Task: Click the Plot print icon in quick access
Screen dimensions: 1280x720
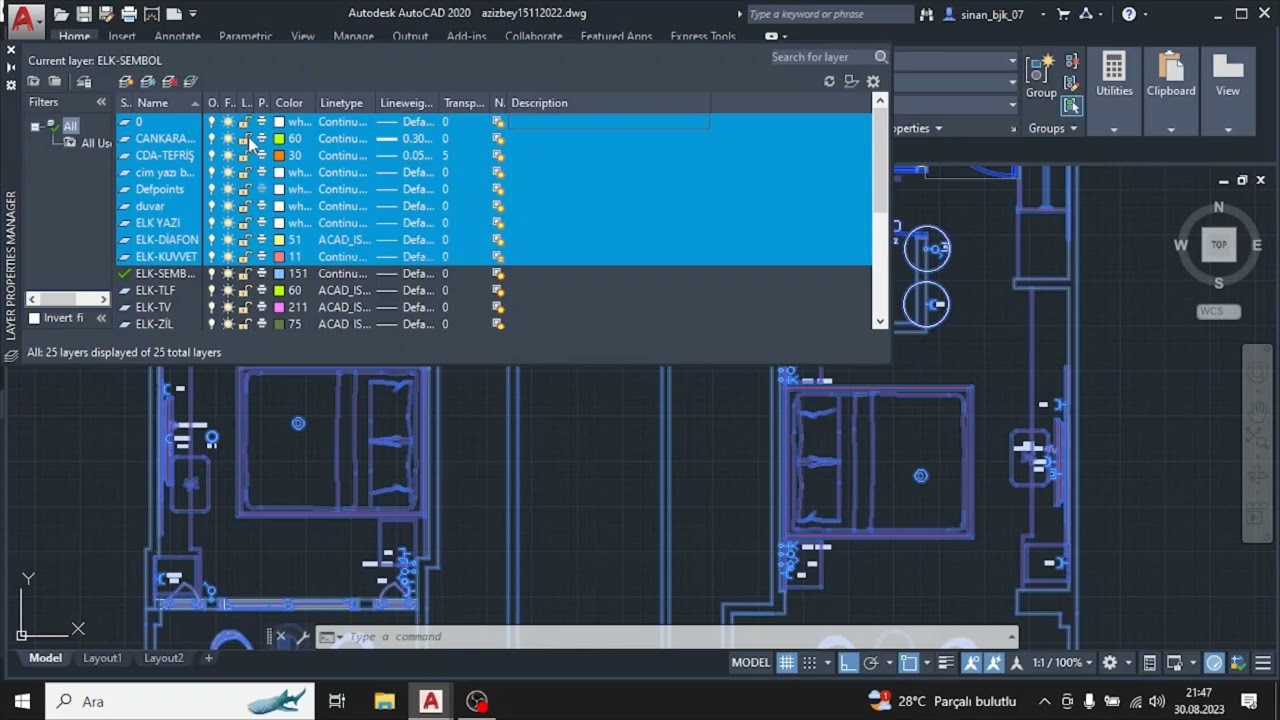Action: 129,14
